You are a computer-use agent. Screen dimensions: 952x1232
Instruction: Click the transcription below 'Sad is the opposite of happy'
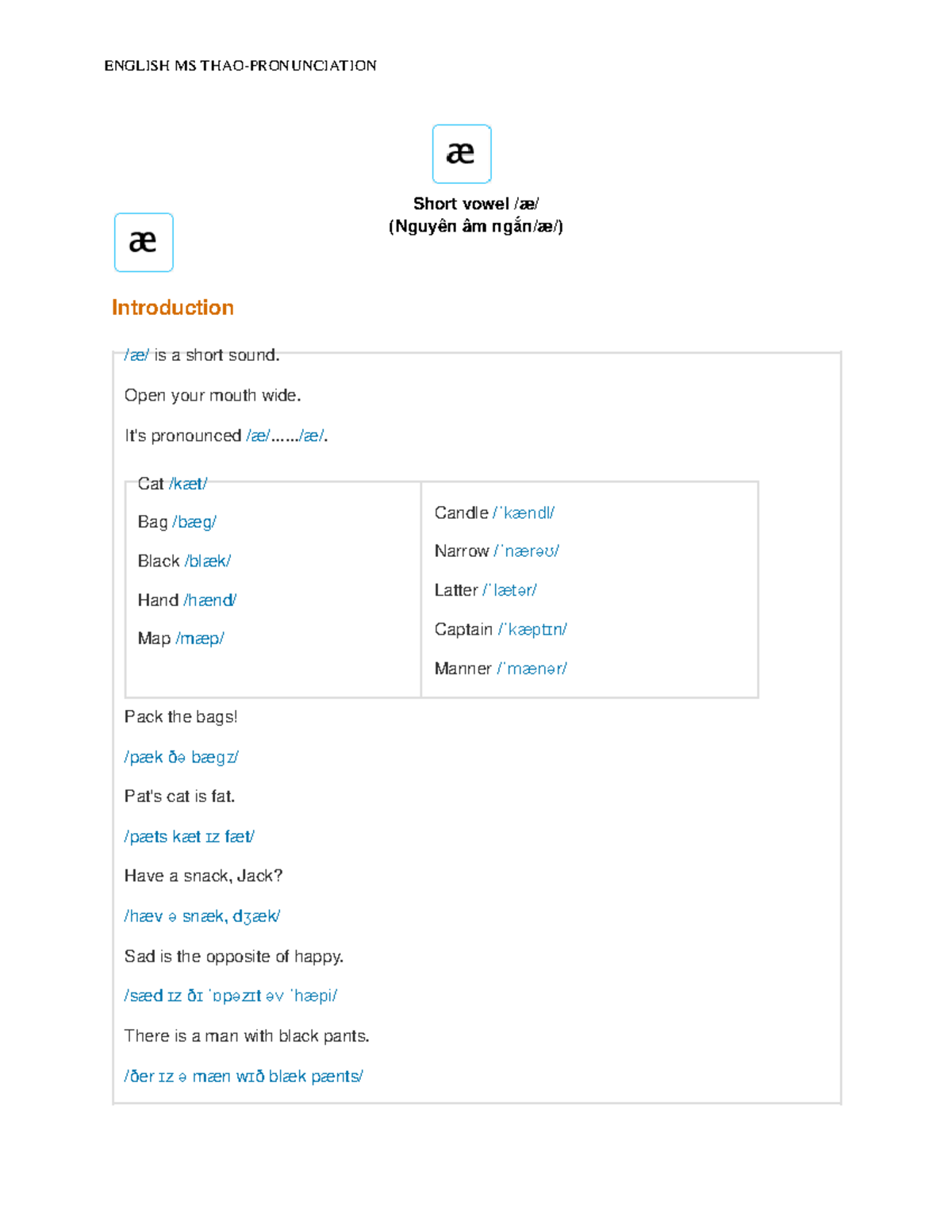click(231, 996)
